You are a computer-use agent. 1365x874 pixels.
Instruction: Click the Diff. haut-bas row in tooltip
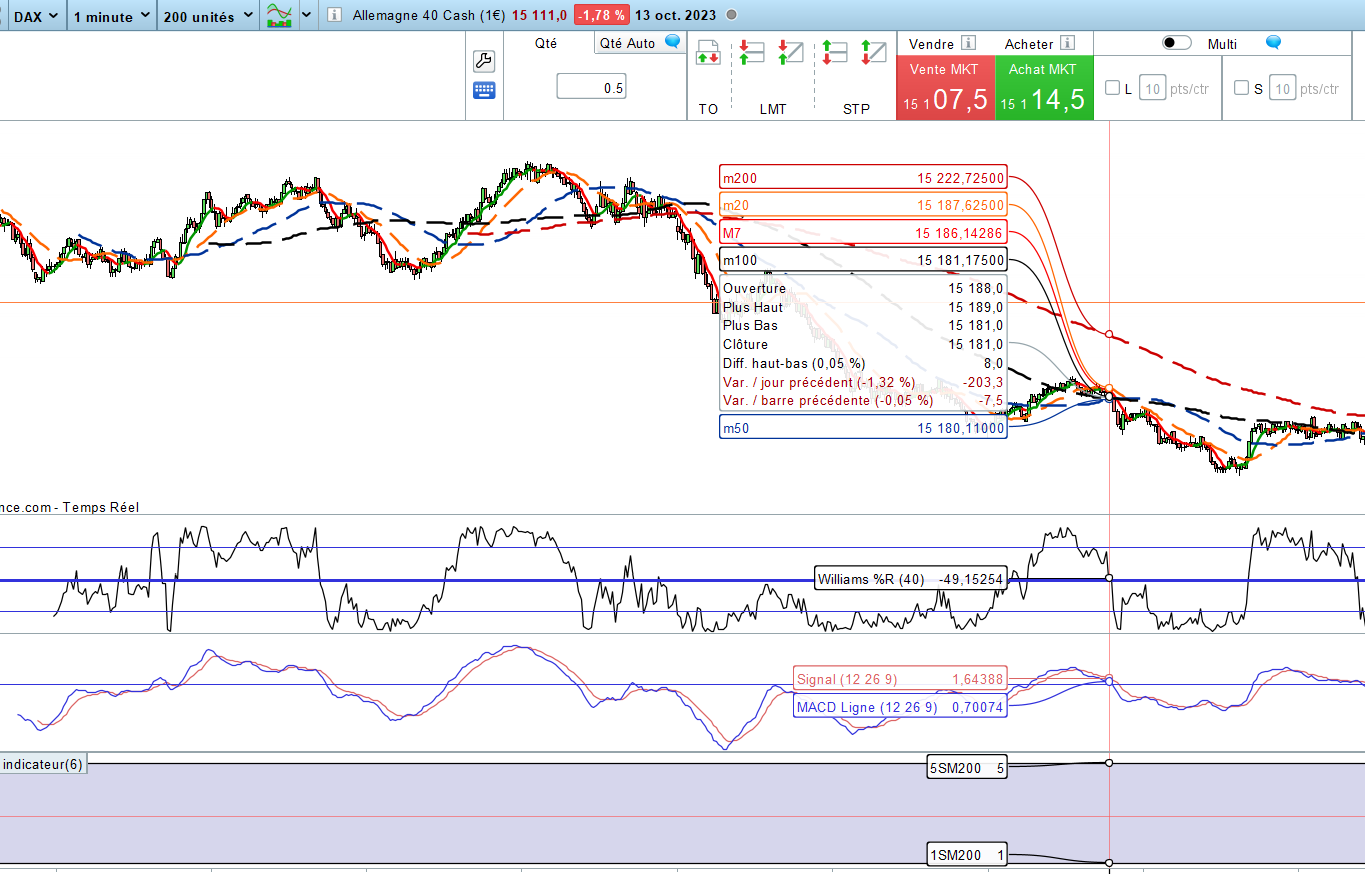pyautogui.click(x=864, y=363)
